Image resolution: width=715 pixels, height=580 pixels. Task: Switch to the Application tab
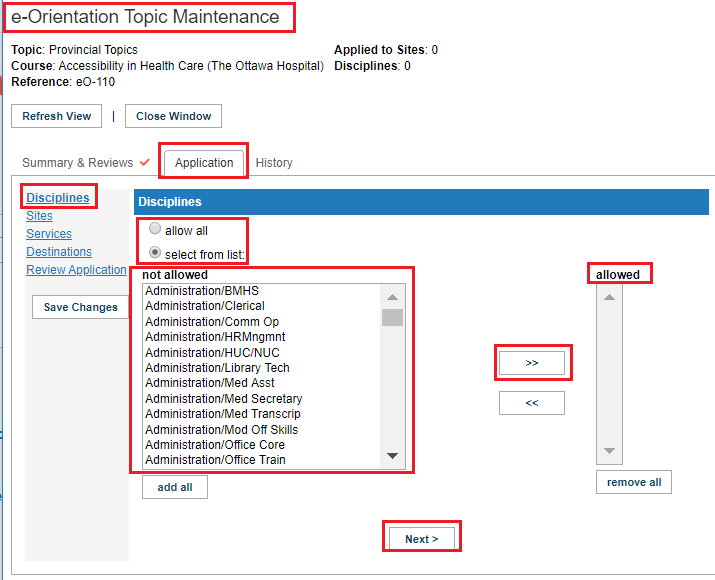click(x=204, y=163)
